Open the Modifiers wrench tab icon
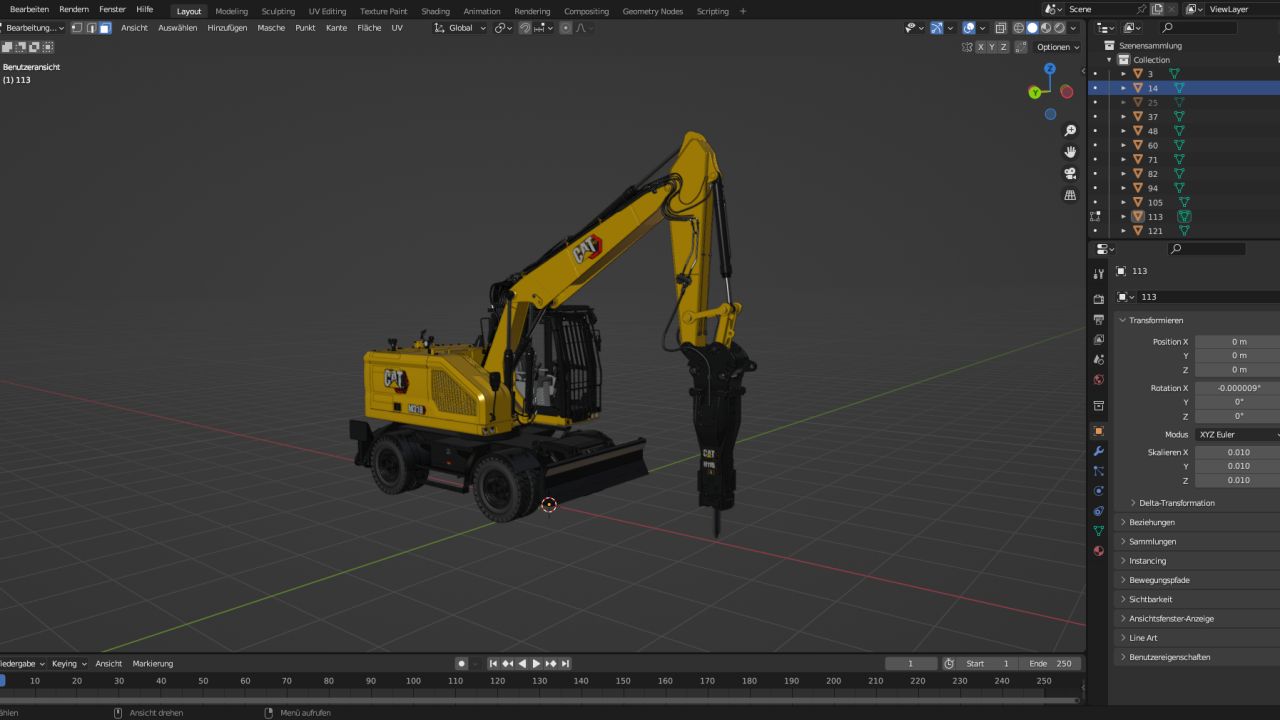Image resolution: width=1280 pixels, height=720 pixels. (1099, 451)
